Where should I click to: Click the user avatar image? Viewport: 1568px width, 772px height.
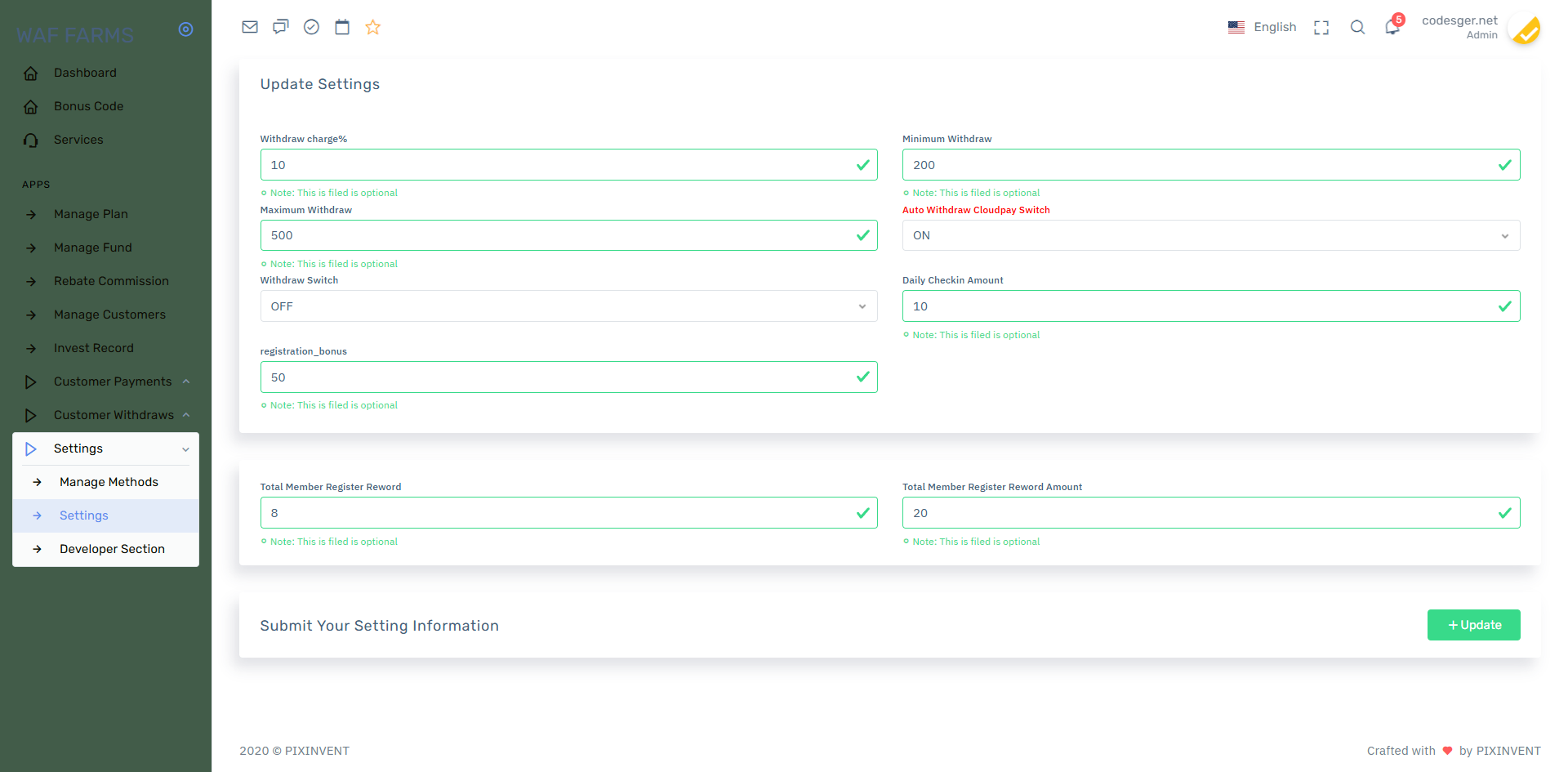point(1524,29)
